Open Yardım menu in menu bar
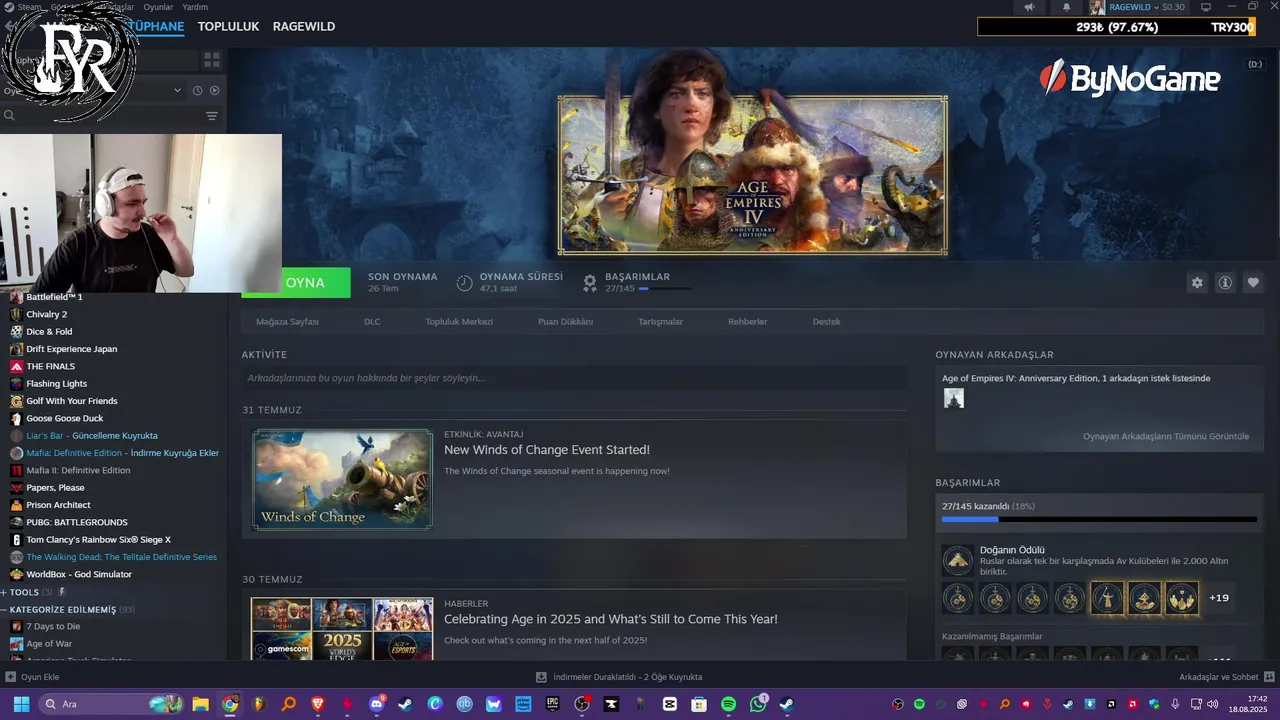This screenshot has width=1280, height=720. pos(195,7)
